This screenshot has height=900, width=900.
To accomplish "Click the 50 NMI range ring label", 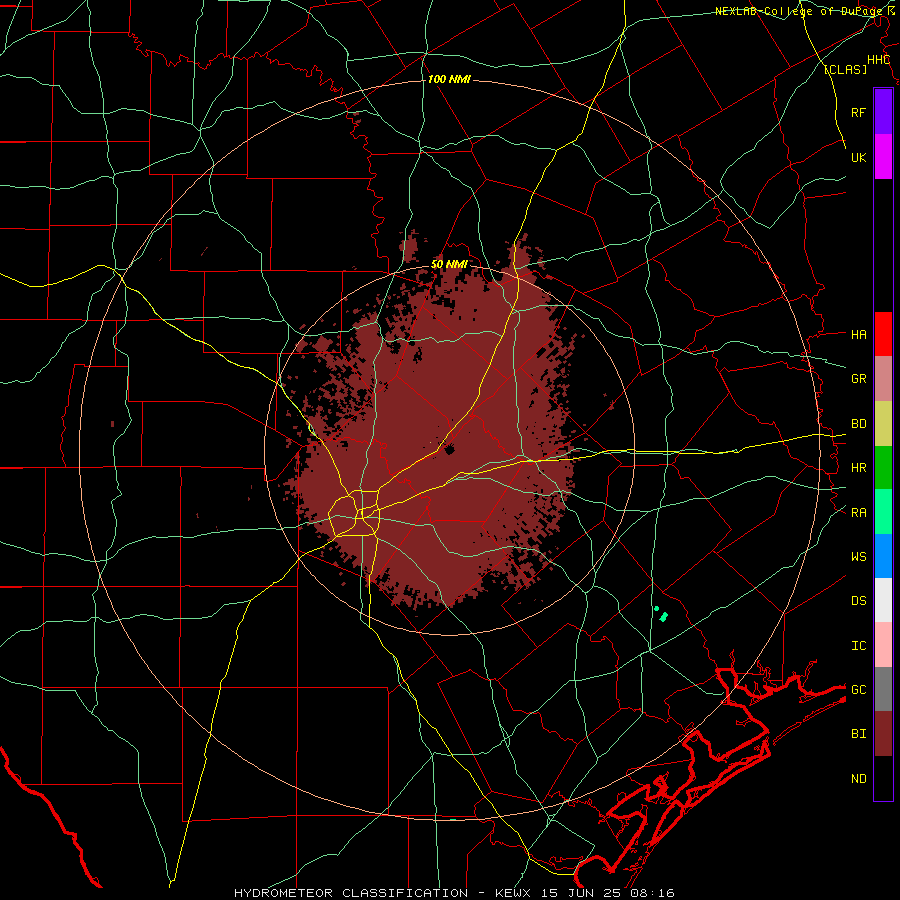I will tap(449, 264).
